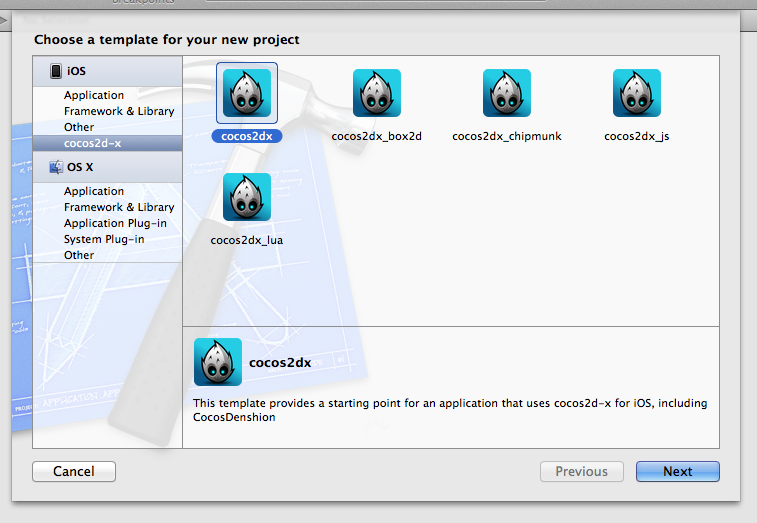Open Application Plug-in category
Screen dimensions: 757x523
115,223
